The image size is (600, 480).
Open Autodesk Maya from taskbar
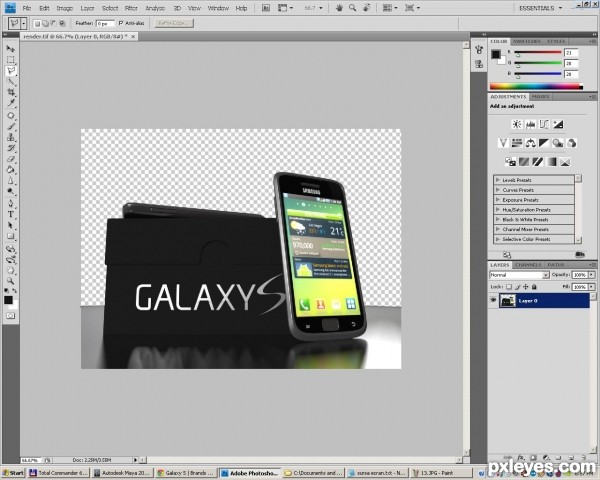tap(122, 473)
